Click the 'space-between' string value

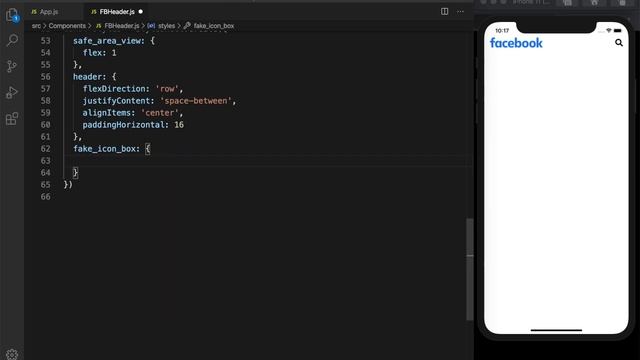click(x=196, y=101)
